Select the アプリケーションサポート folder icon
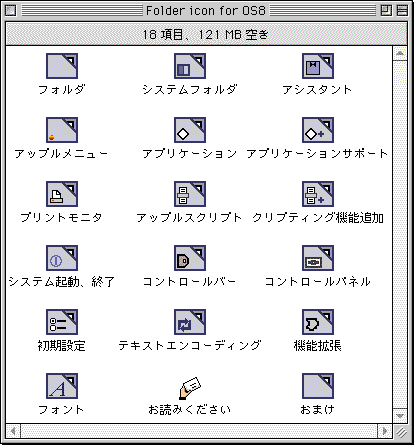 pyautogui.click(x=318, y=130)
